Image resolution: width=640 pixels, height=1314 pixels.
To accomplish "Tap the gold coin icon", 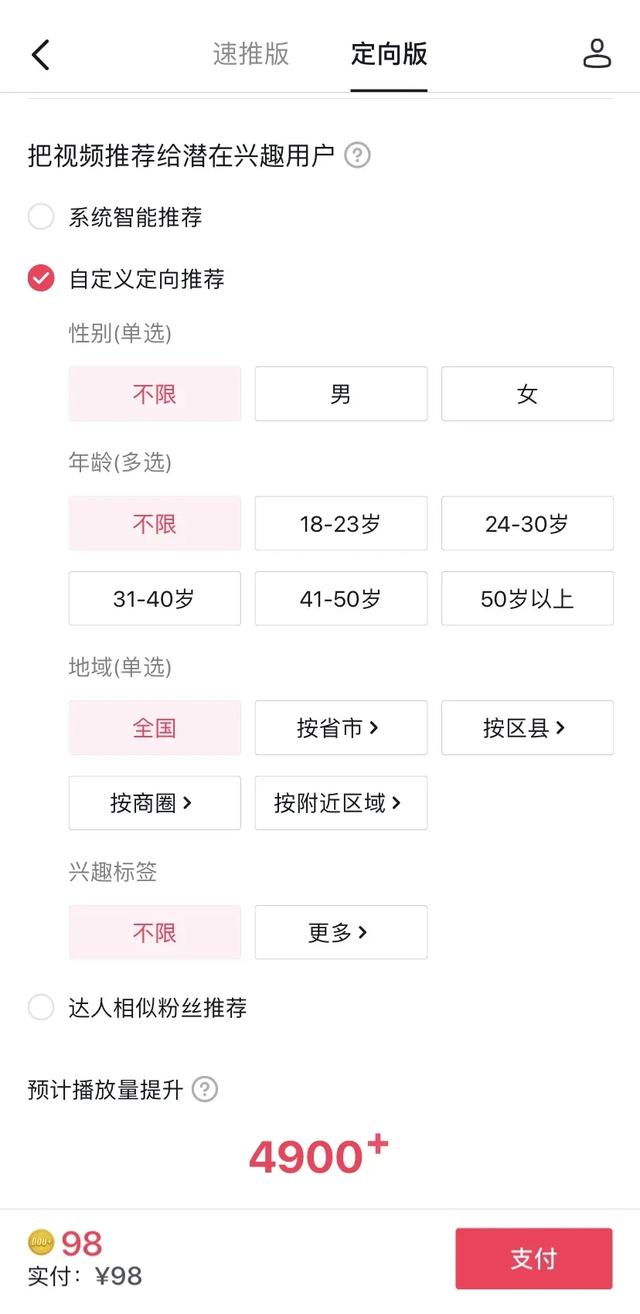I will coord(41,1242).
